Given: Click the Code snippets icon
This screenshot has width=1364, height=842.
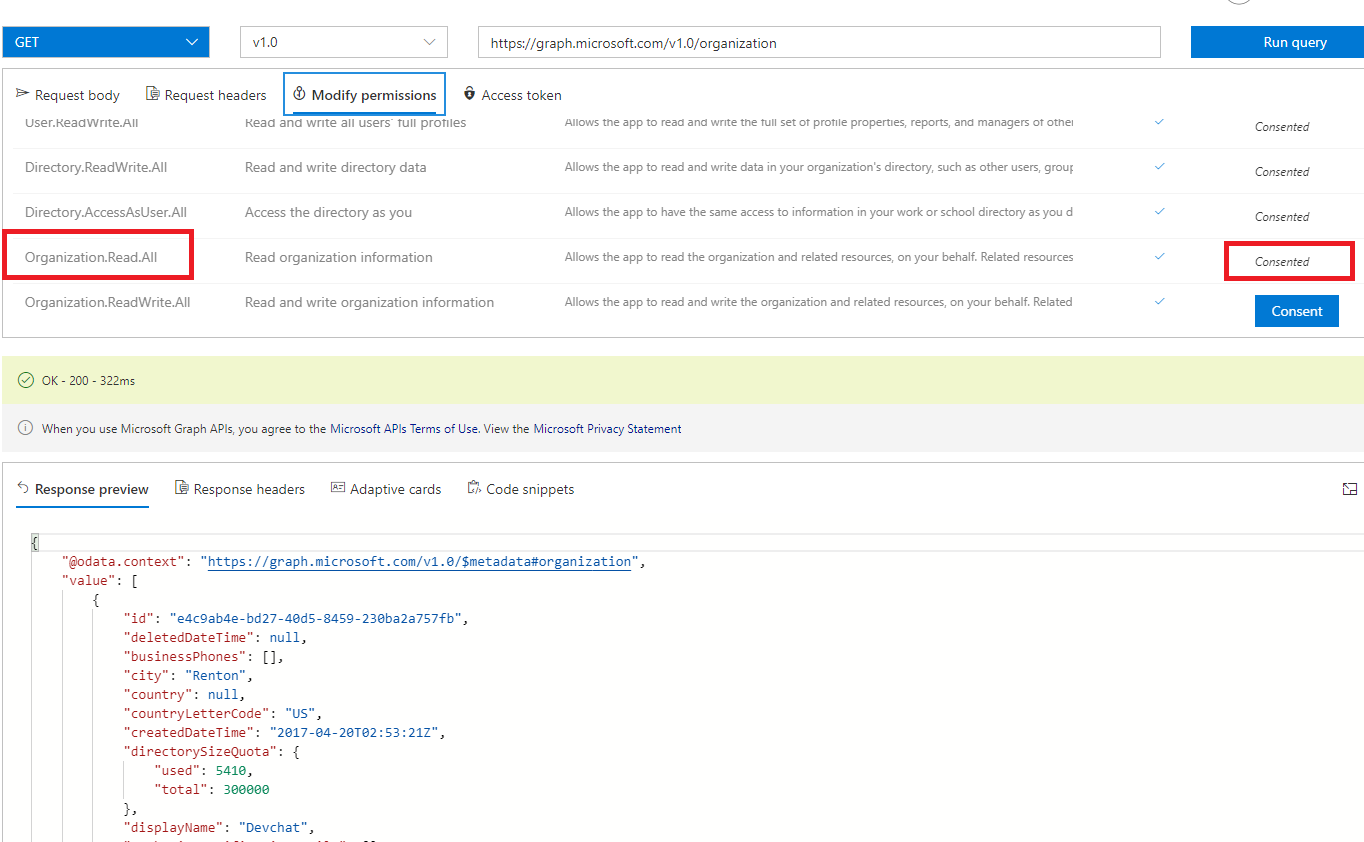Looking at the screenshot, I should coord(474,488).
